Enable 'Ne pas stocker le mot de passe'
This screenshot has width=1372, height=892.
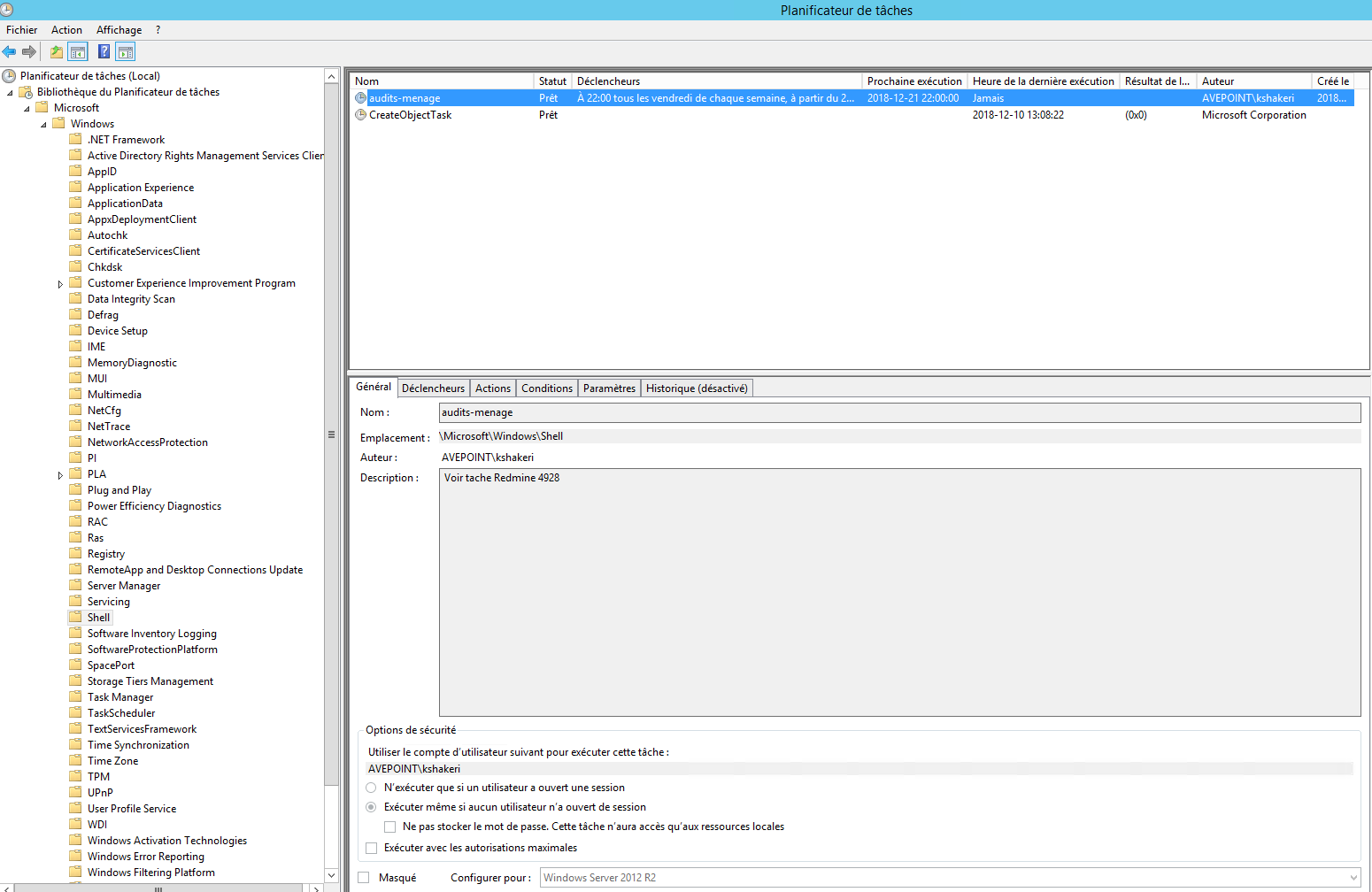pos(390,827)
